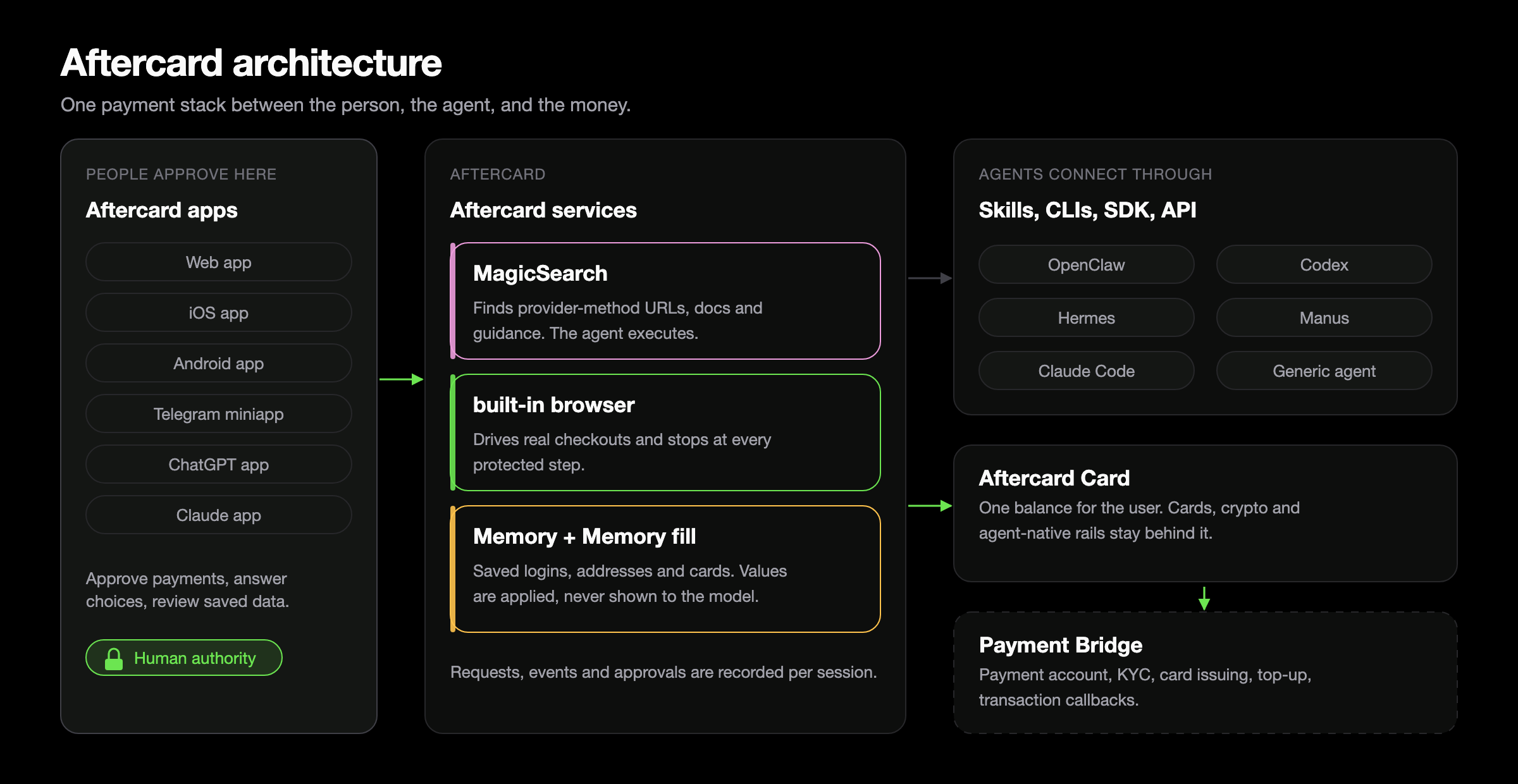Click the Aftercard services heading

543,210
